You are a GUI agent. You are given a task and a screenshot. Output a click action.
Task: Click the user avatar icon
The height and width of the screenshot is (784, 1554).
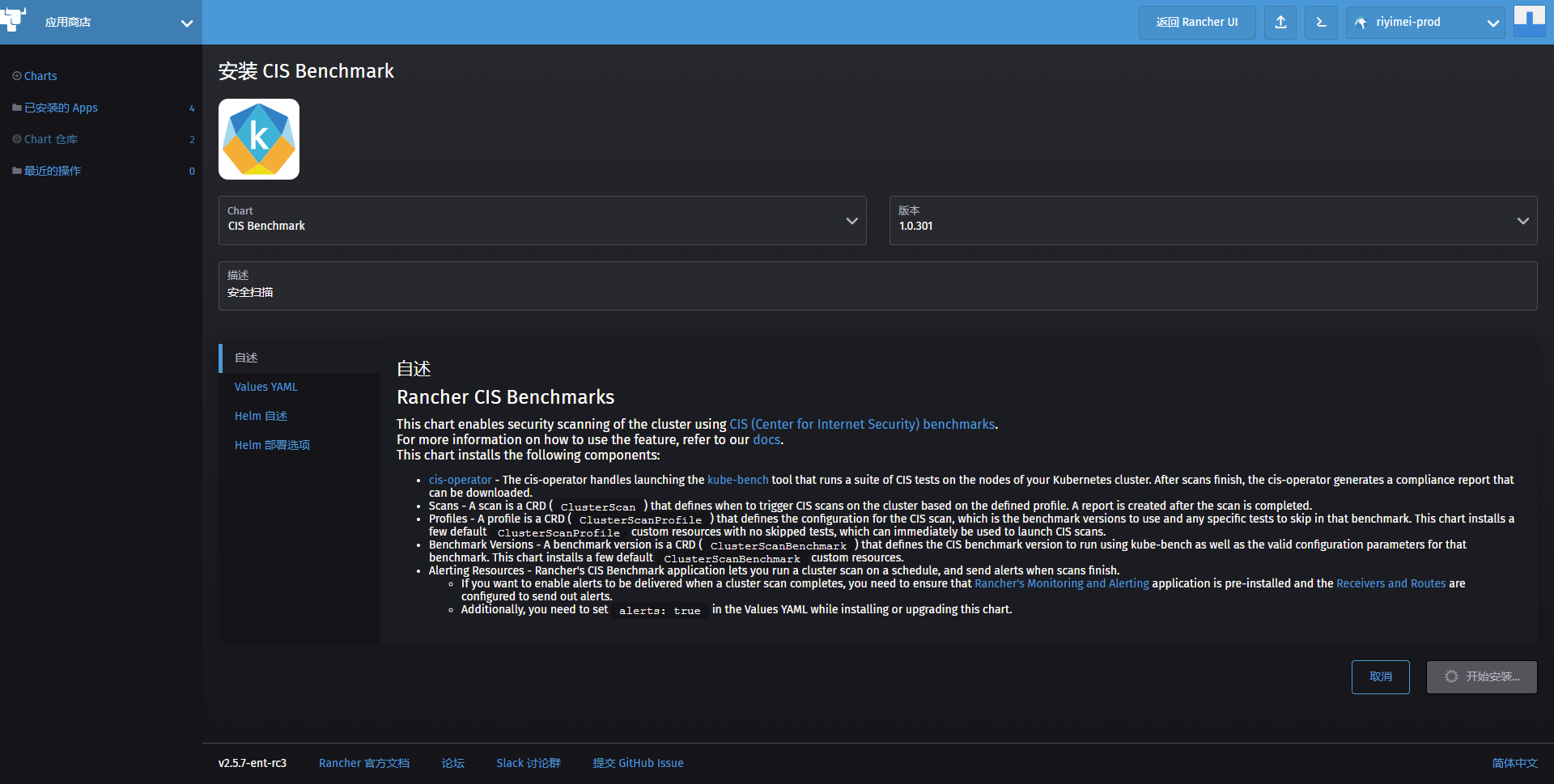tap(1530, 22)
